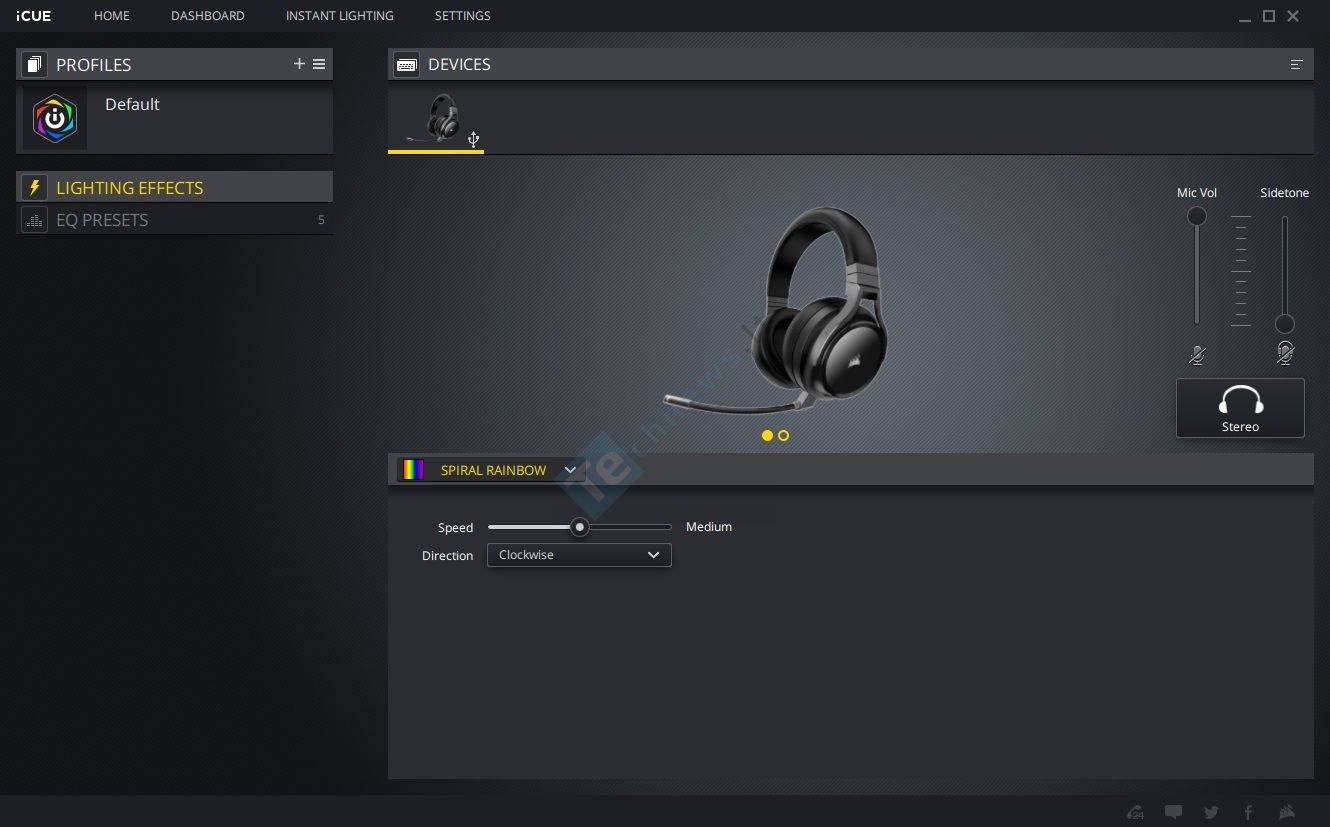Add a new profile with the plus icon
This screenshot has width=1330, height=827.
pos(299,64)
